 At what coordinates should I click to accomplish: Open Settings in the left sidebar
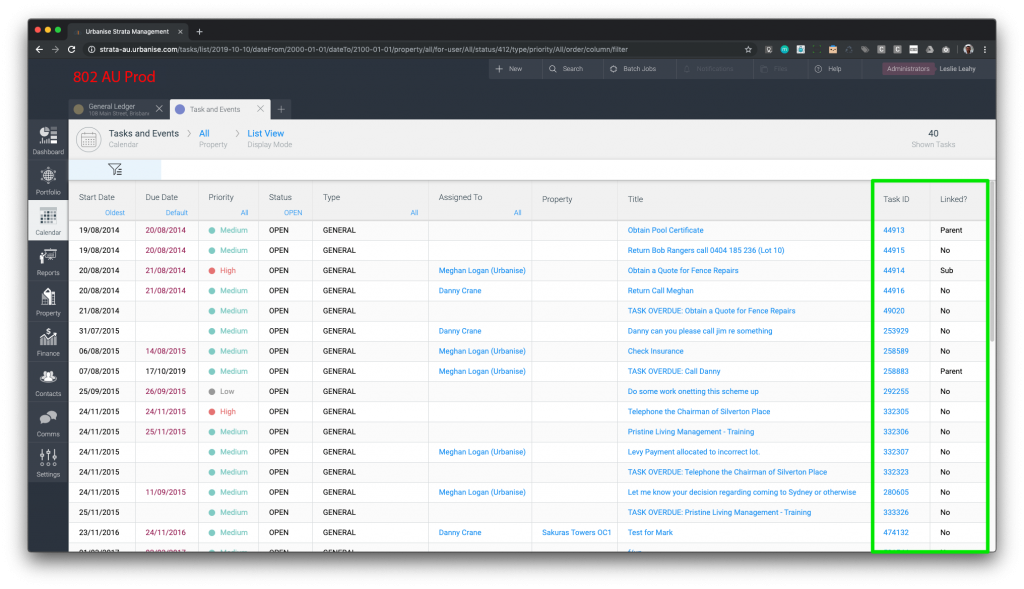click(x=48, y=462)
